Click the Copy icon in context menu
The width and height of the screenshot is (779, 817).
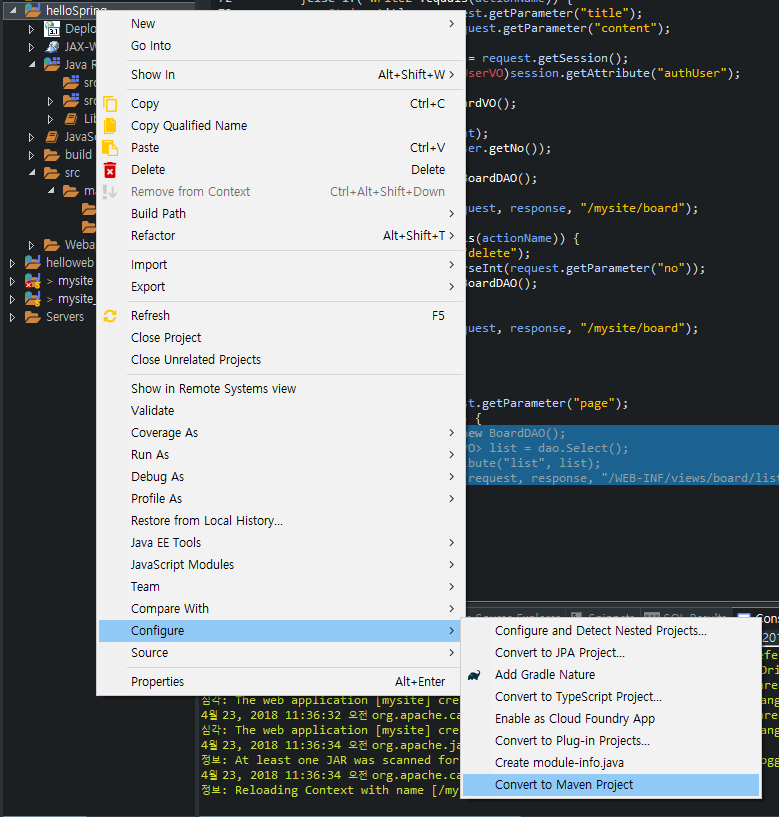click(110, 104)
